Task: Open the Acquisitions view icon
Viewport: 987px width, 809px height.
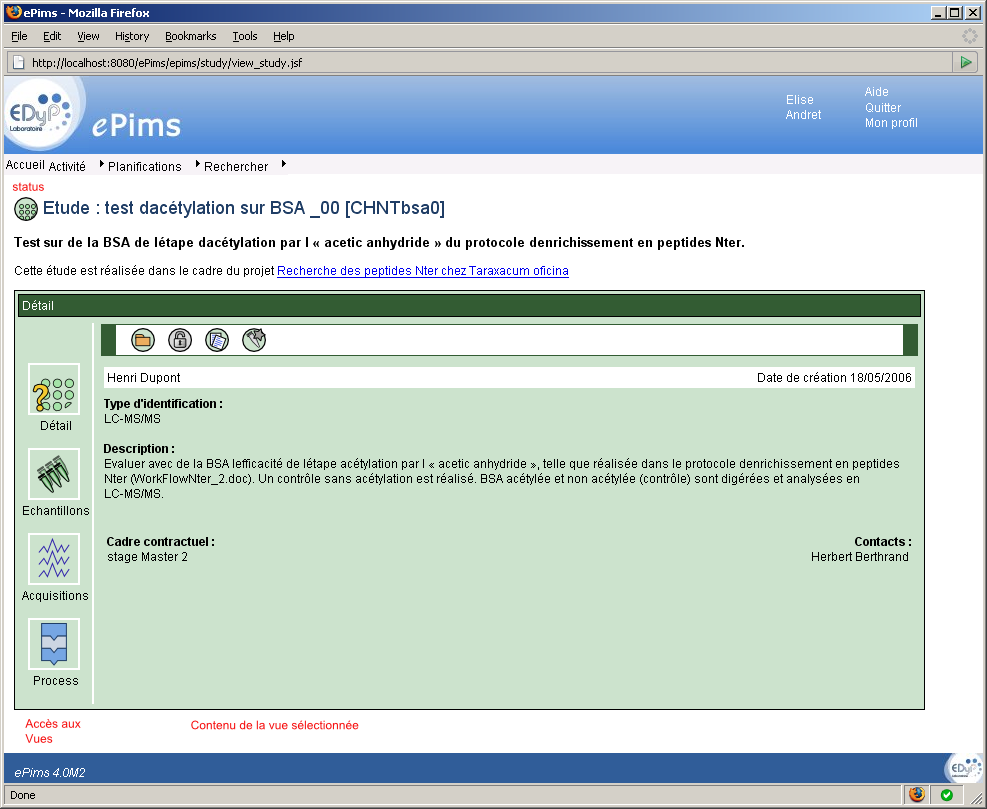Action: click(x=54, y=559)
